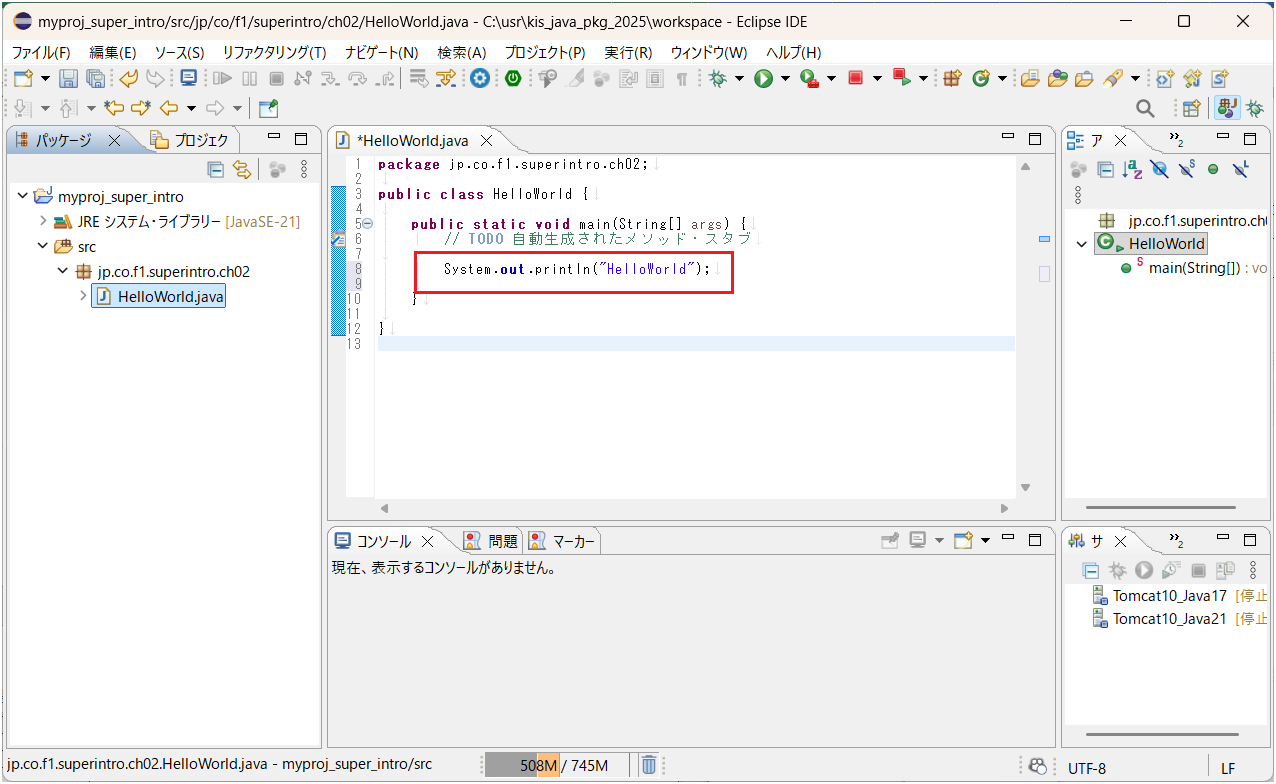Toggle Link with Editor in the Package Explorer
This screenshot has height=784, width=1276.
pos(241,169)
